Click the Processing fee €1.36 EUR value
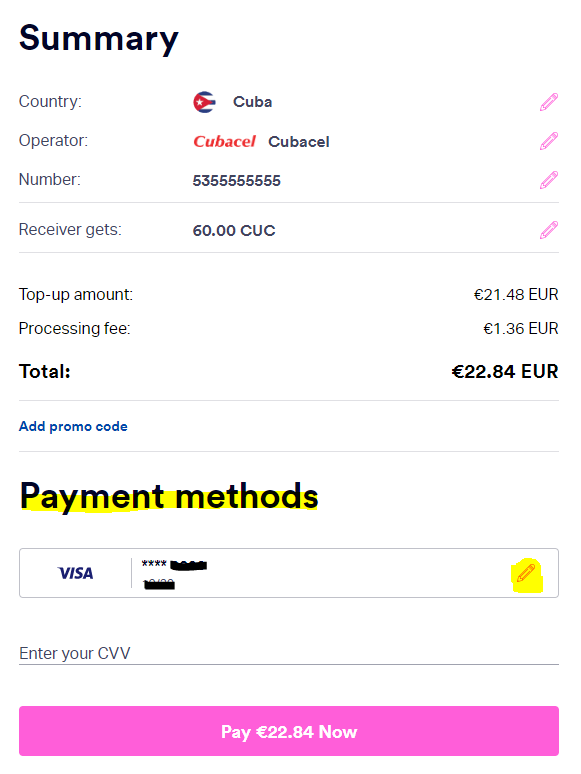The width and height of the screenshot is (581, 774). (520, 329)
